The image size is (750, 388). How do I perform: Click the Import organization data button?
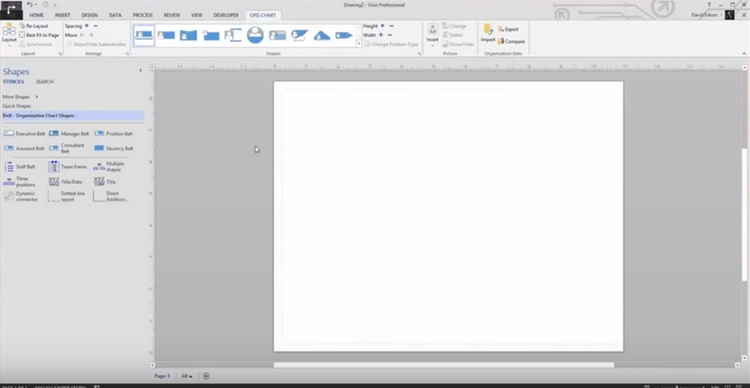point(488,33)
